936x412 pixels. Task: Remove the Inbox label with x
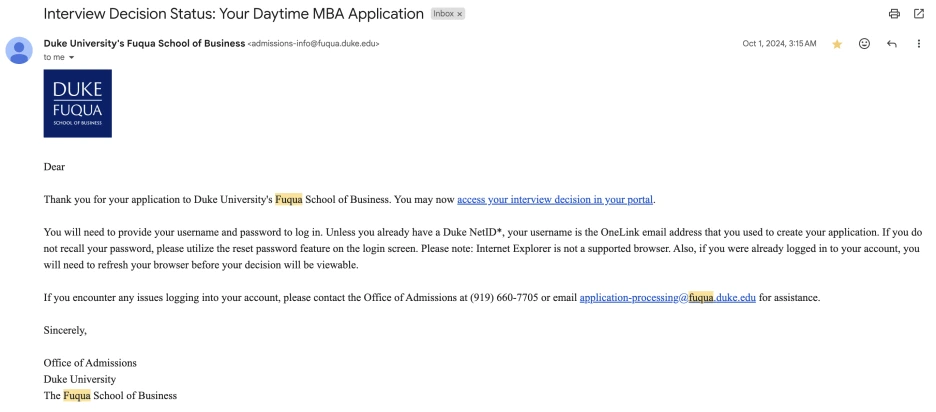point(460,14)
